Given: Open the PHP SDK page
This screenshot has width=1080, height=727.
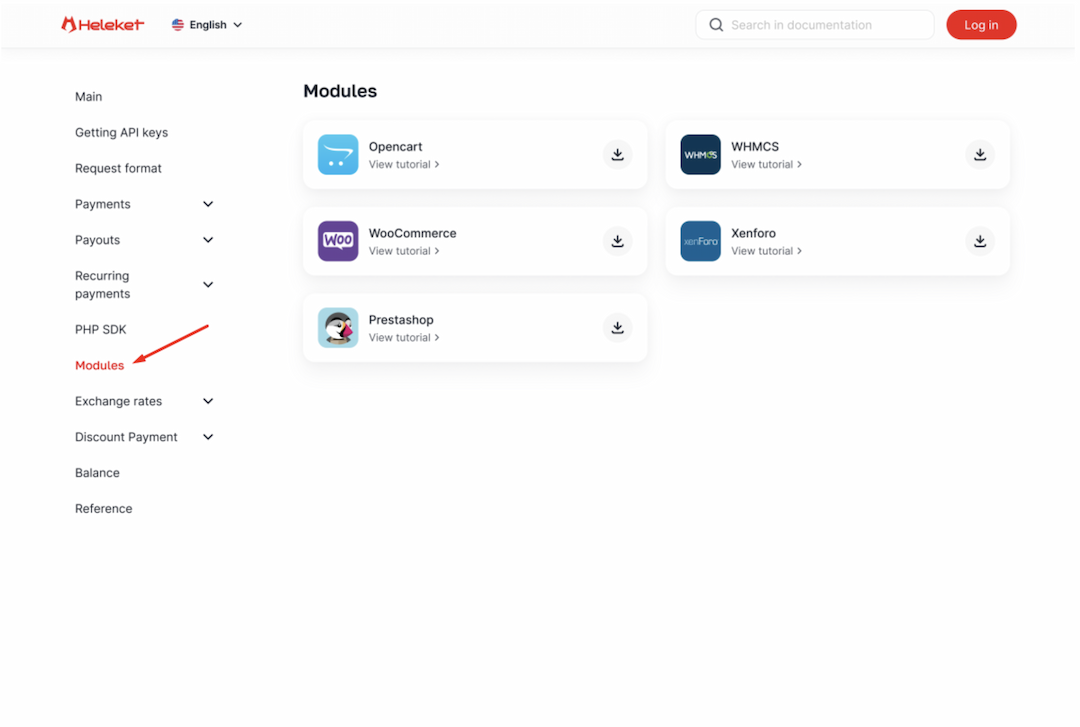Looking at the screenshot, I should click(101, 329).
